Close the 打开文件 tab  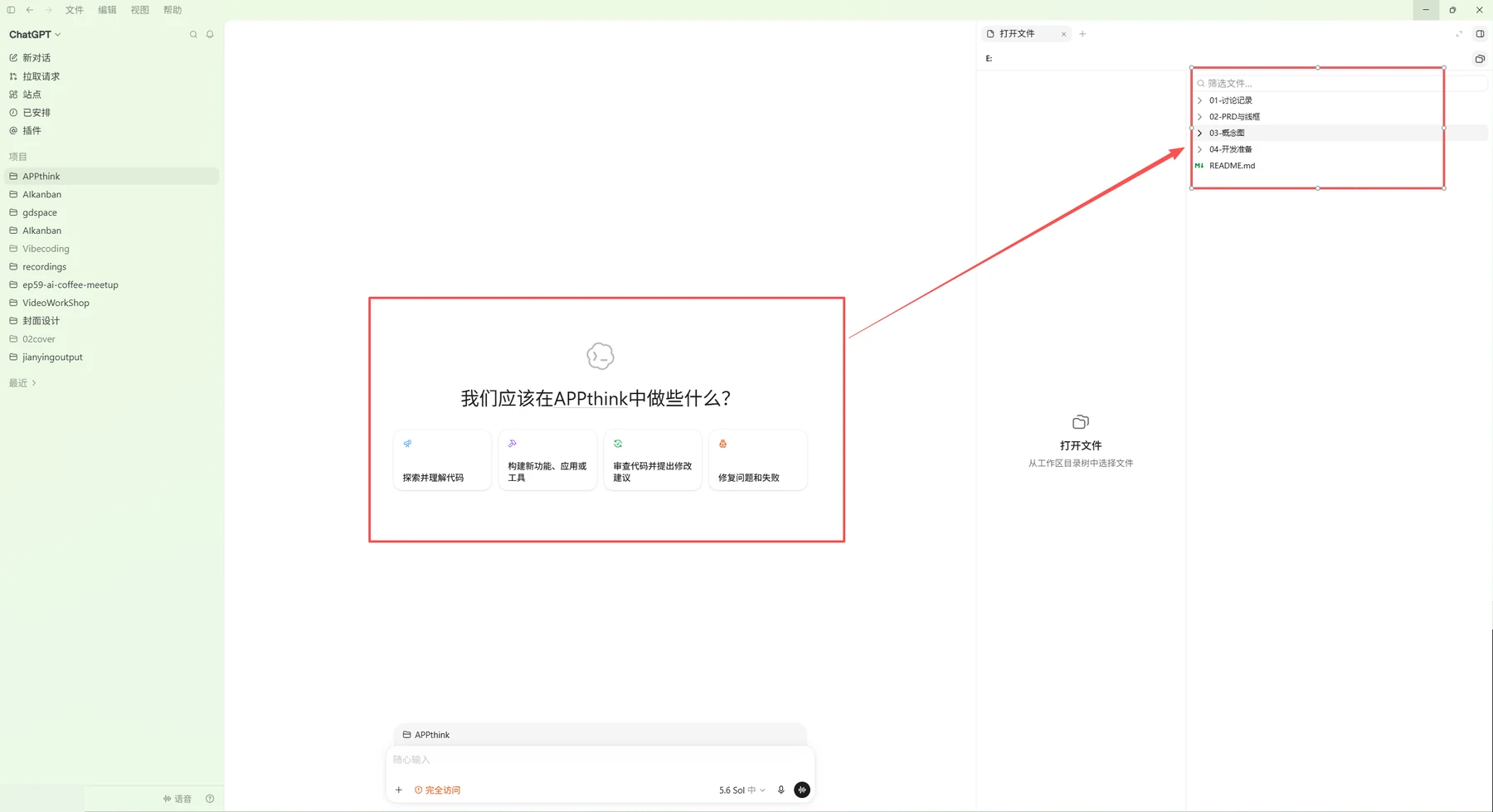[1063, 34]
